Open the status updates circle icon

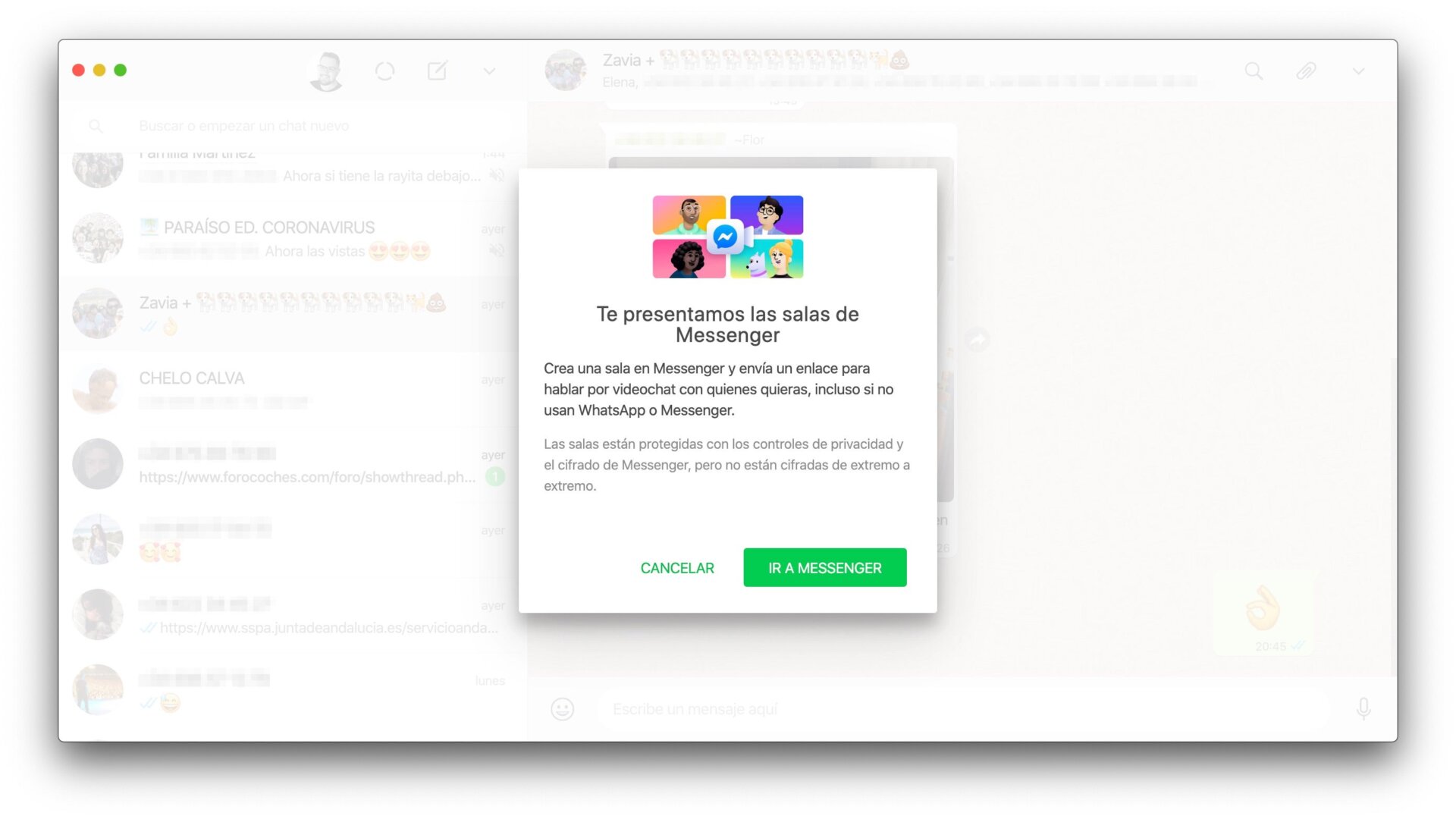tap(384, 71)
